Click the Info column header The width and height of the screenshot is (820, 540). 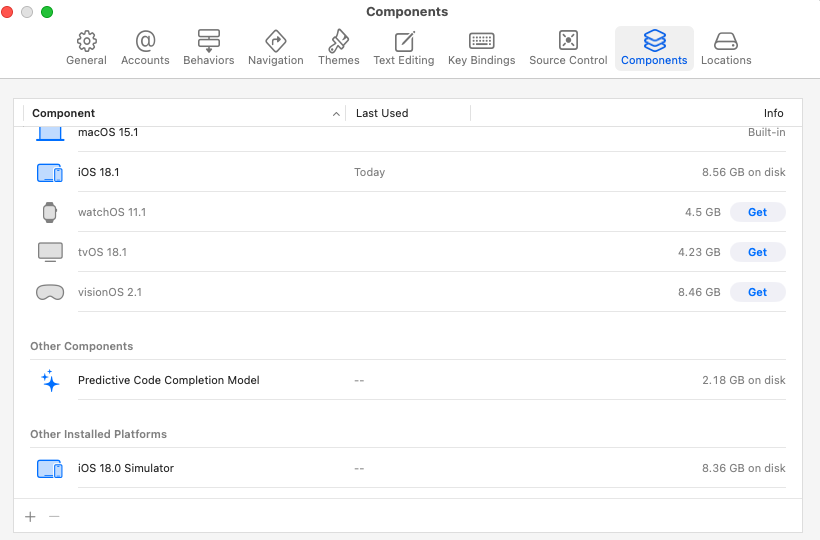[x=773, y=113]
